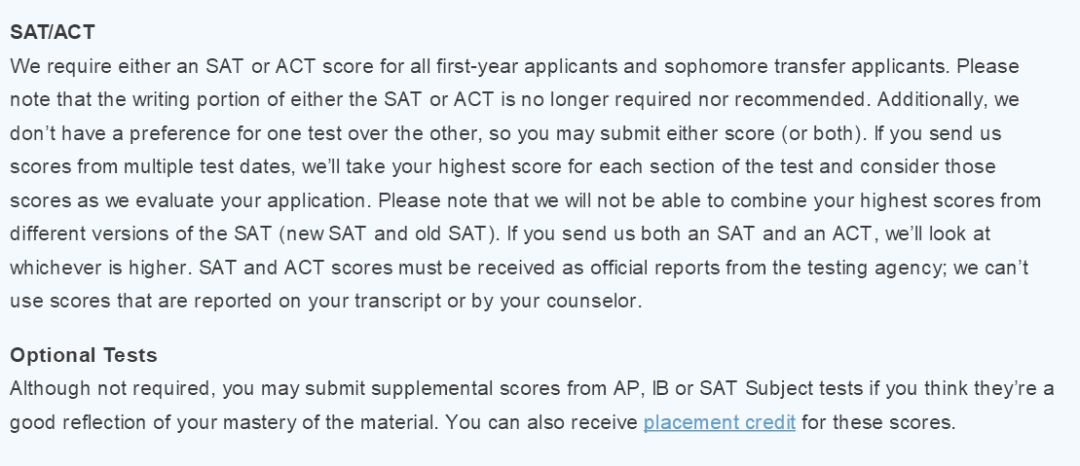
Task: Click the SAT/ACT section heading
Action: click(x=52, y=32)
